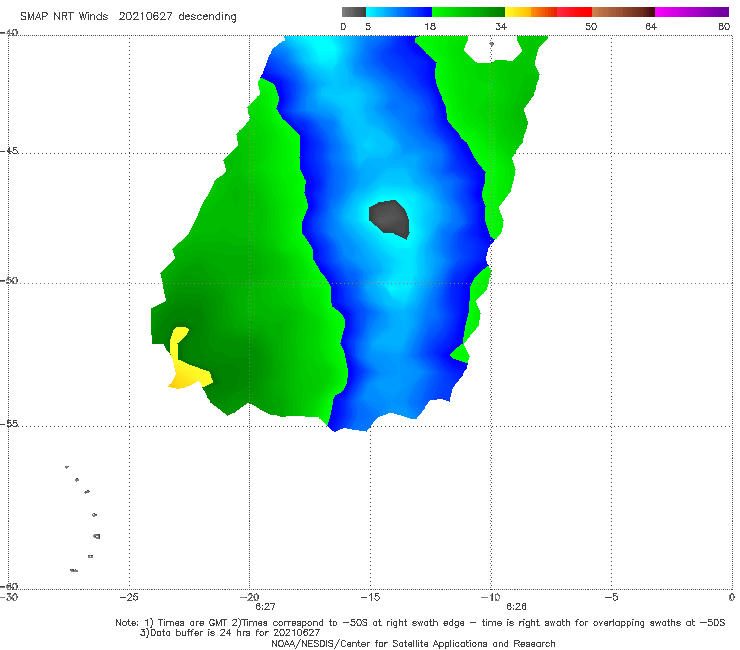
Task: Click the title 'SMAP NRT Winds 20210627 descending'
Action: (x=128, y=17)
